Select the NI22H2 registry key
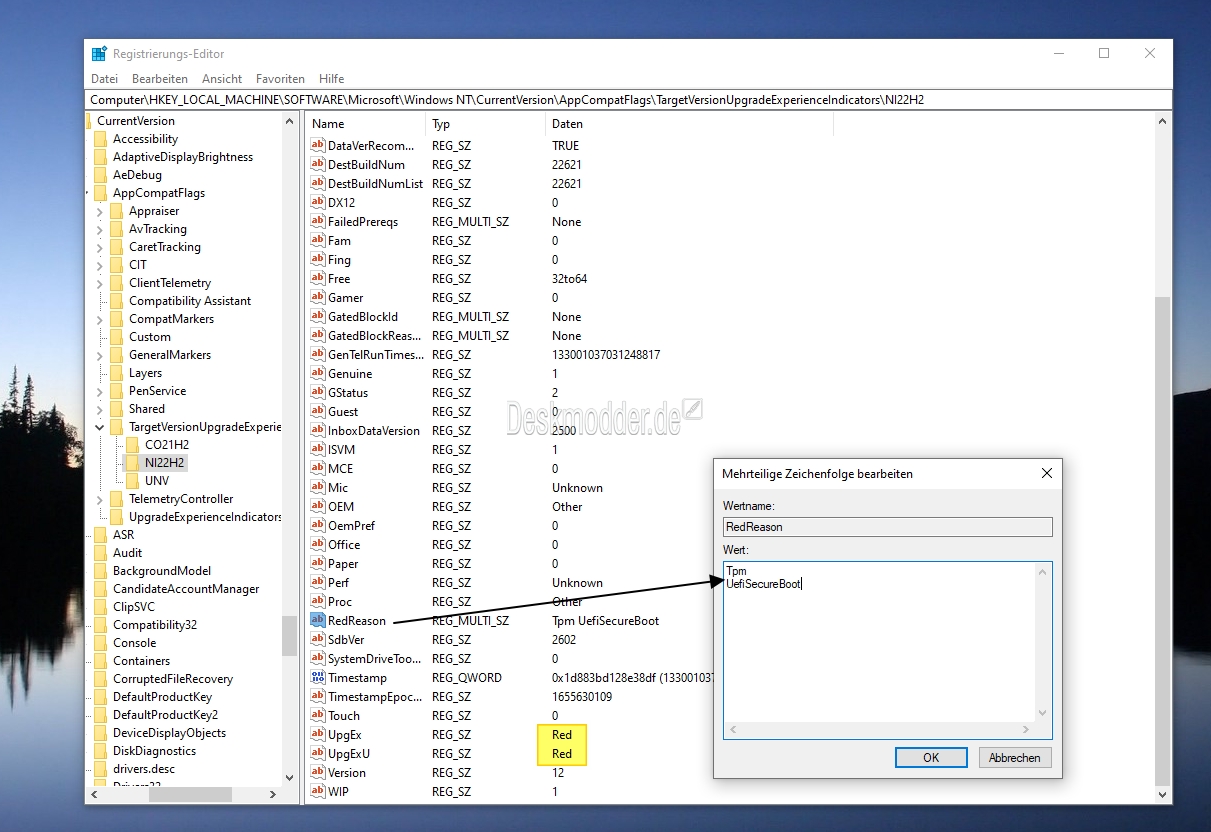This screenshot has width=1211, height=832. click(165, 462)
